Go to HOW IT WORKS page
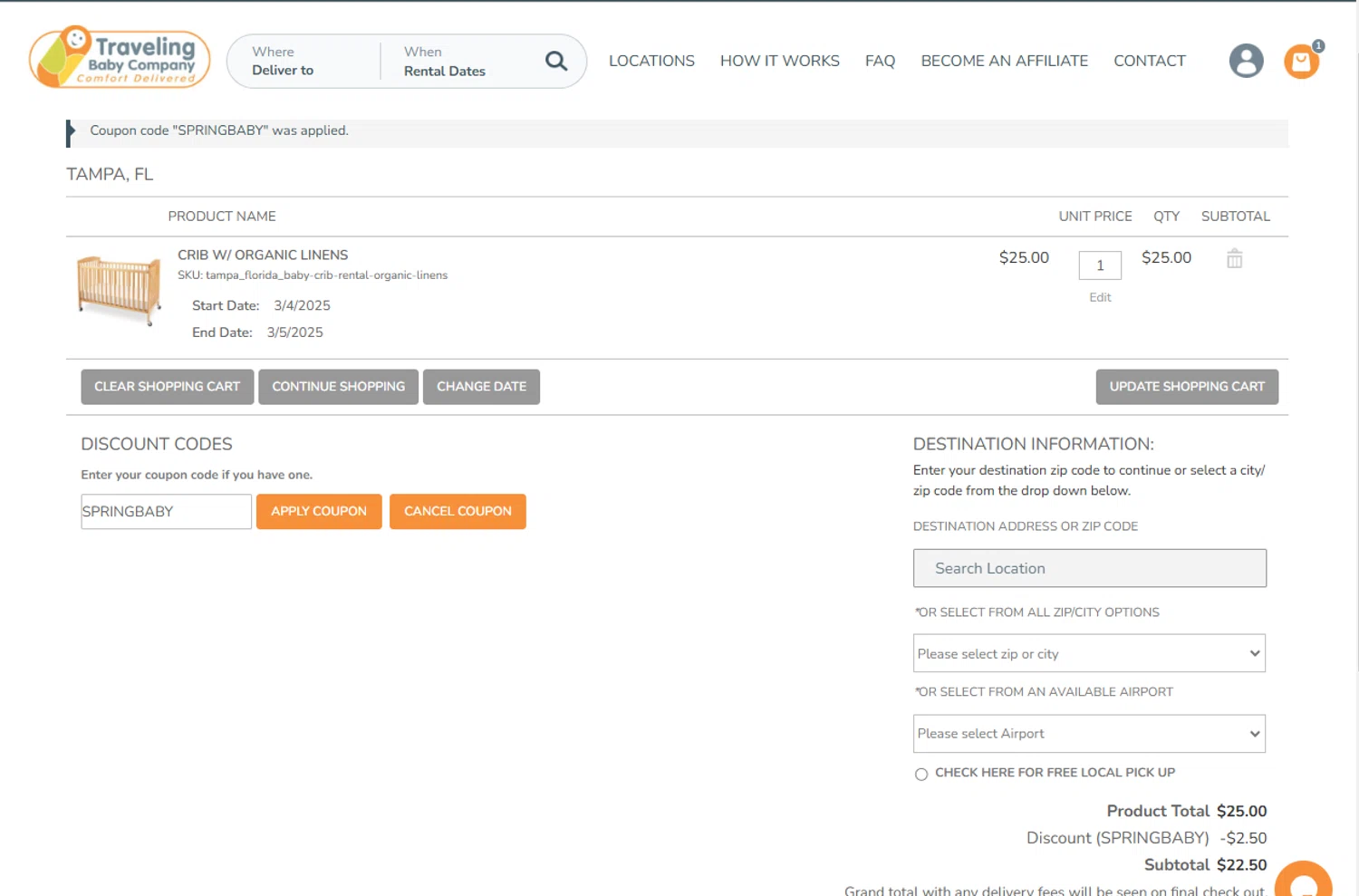1359x896 pixels. click(780, 61)
